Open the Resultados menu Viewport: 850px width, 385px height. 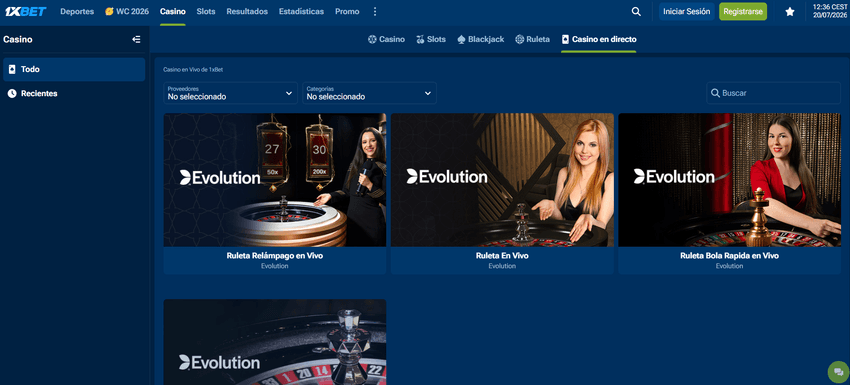(x=247, y=11)
